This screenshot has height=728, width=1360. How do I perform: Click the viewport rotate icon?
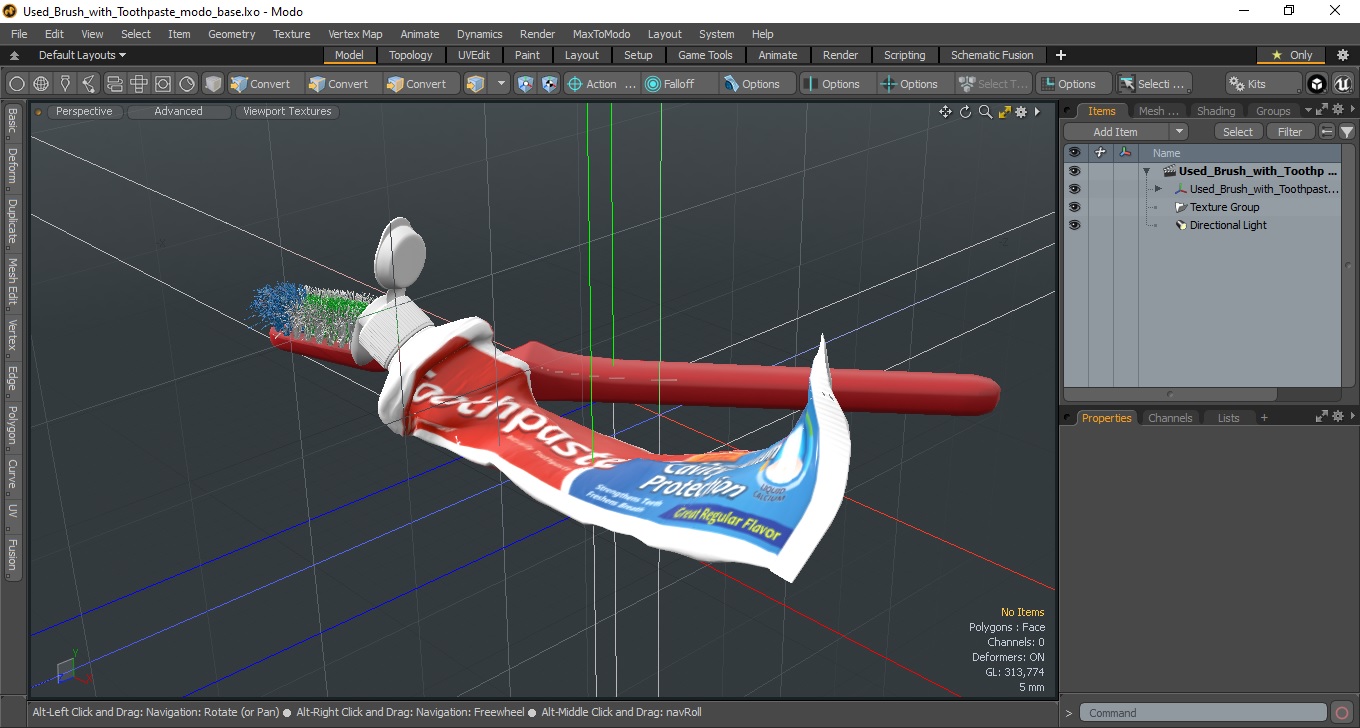[966, 112]
